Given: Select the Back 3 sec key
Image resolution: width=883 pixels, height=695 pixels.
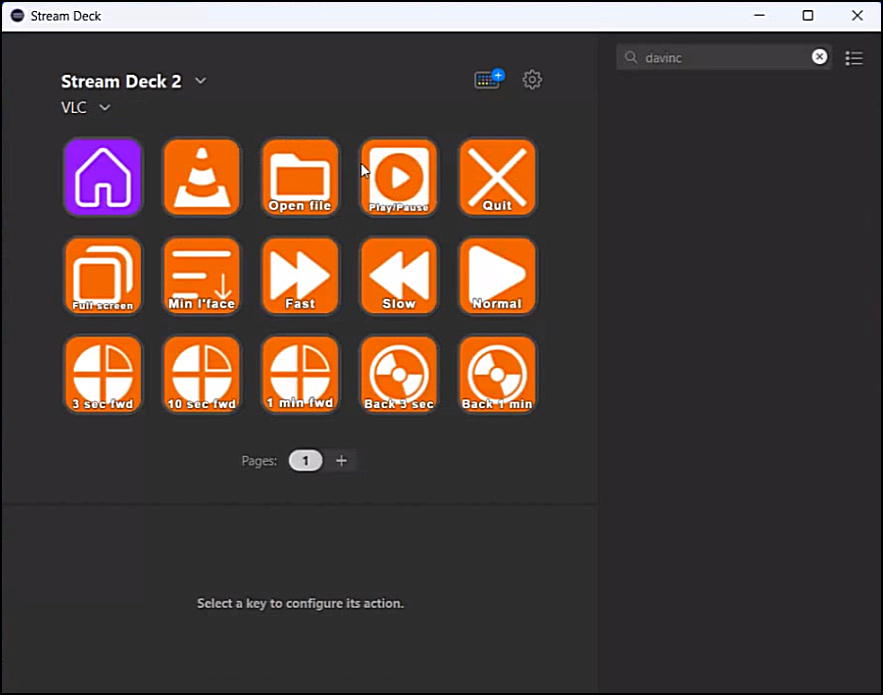Looking at the screenshot, I should point(399,375).
